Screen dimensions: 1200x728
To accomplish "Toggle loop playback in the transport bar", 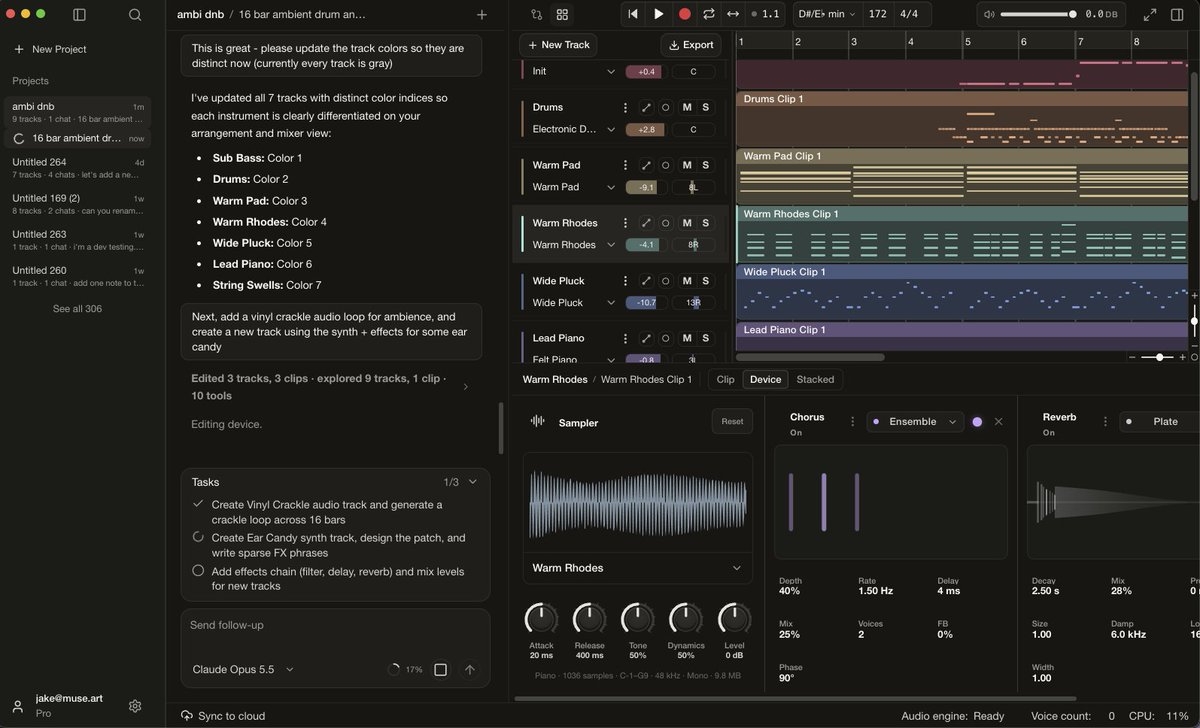I will [709, 14].
